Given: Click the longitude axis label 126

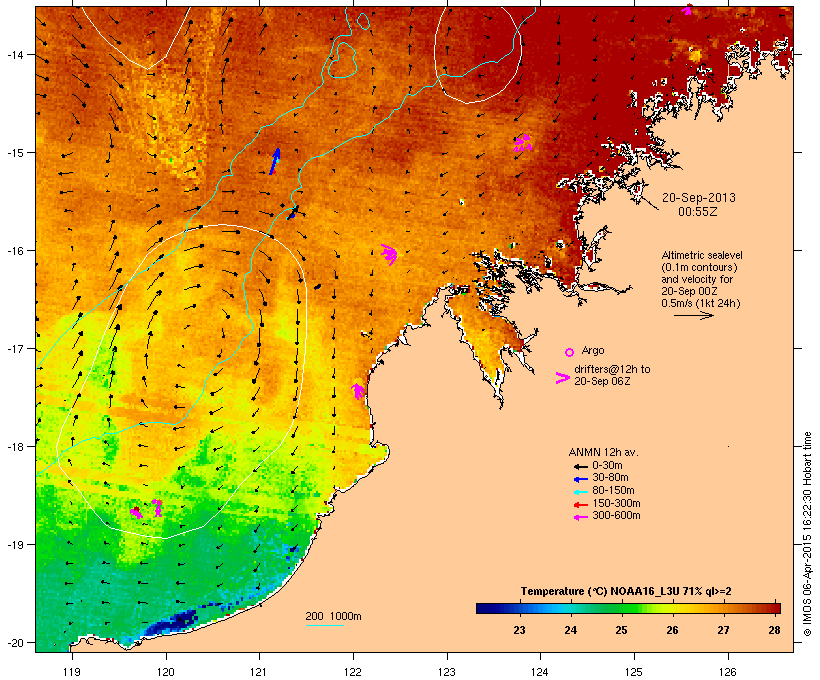Looking at the screenshot, I should 727,672.
